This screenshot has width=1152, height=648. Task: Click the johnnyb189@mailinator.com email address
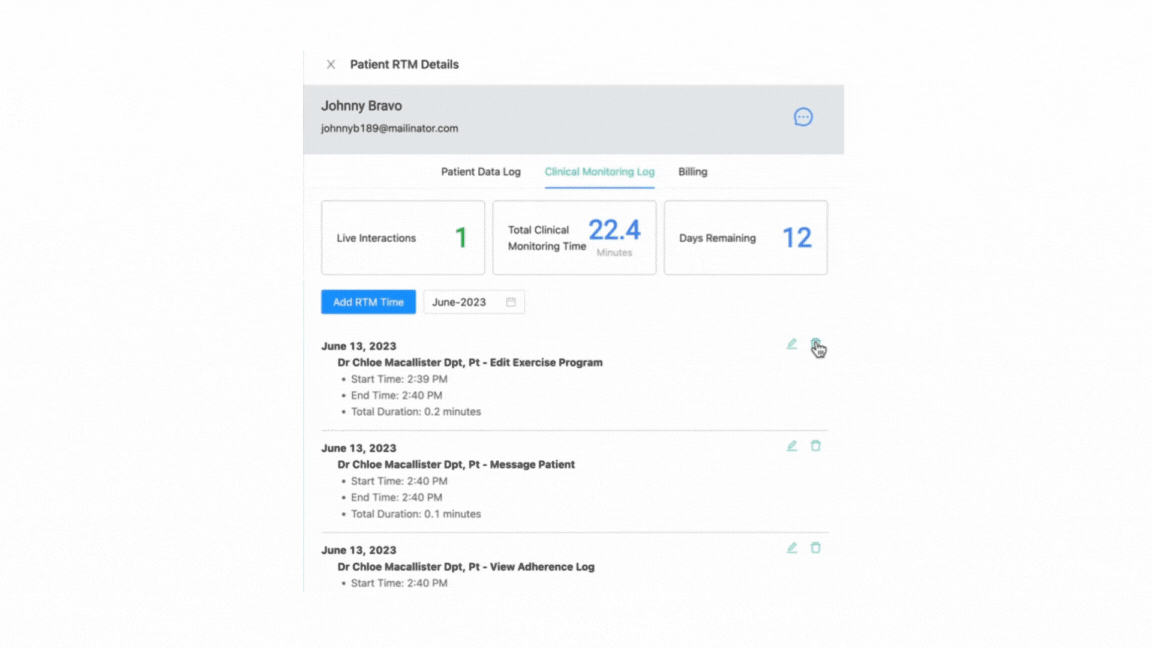pyautogui.click(x=389, y=129)
